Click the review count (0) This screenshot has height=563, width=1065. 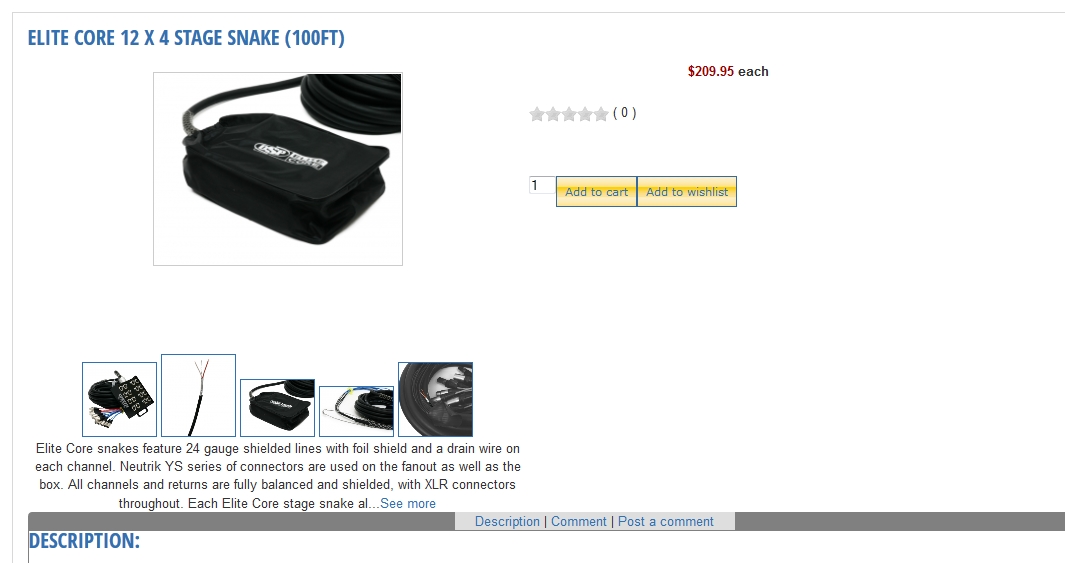click(x=625, y=113)
